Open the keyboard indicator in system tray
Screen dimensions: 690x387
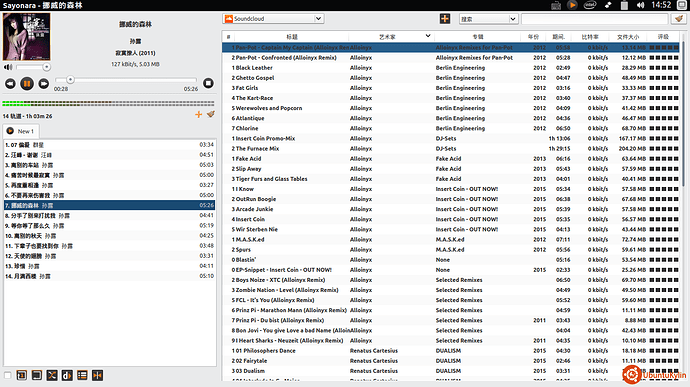[556, 5]
